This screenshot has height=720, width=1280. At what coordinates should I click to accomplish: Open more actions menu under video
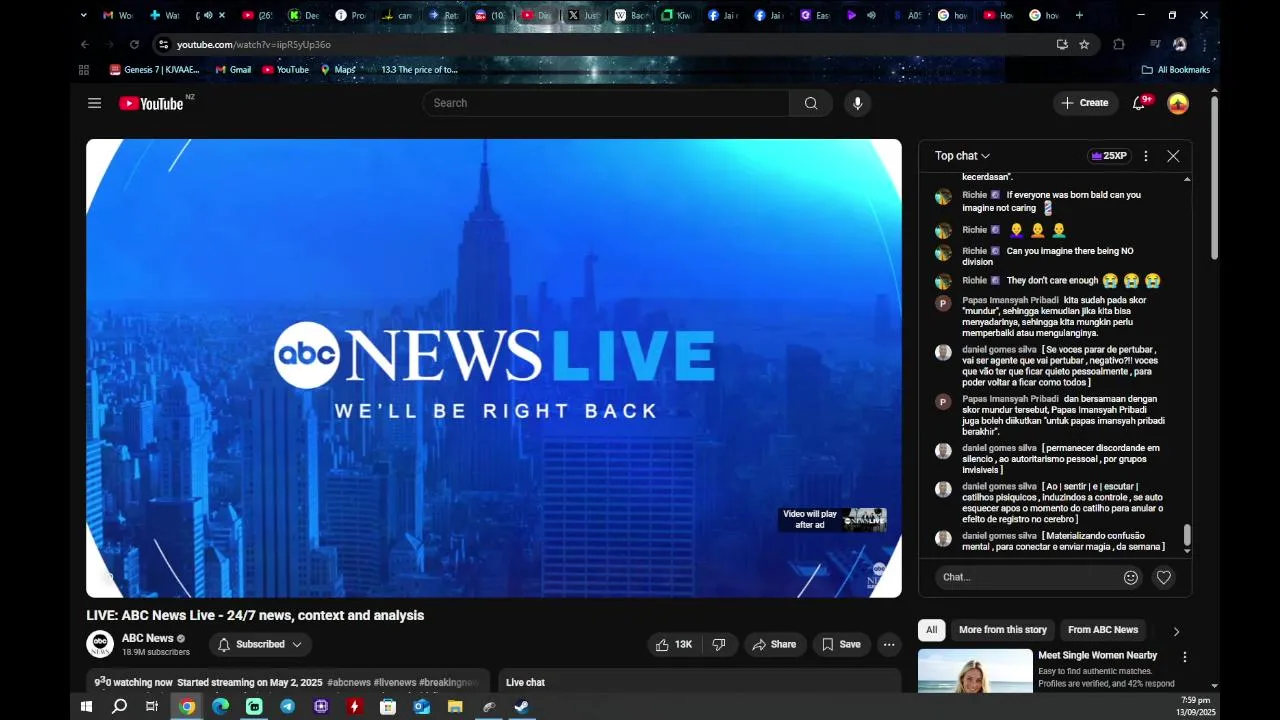[x=889, y=645]
